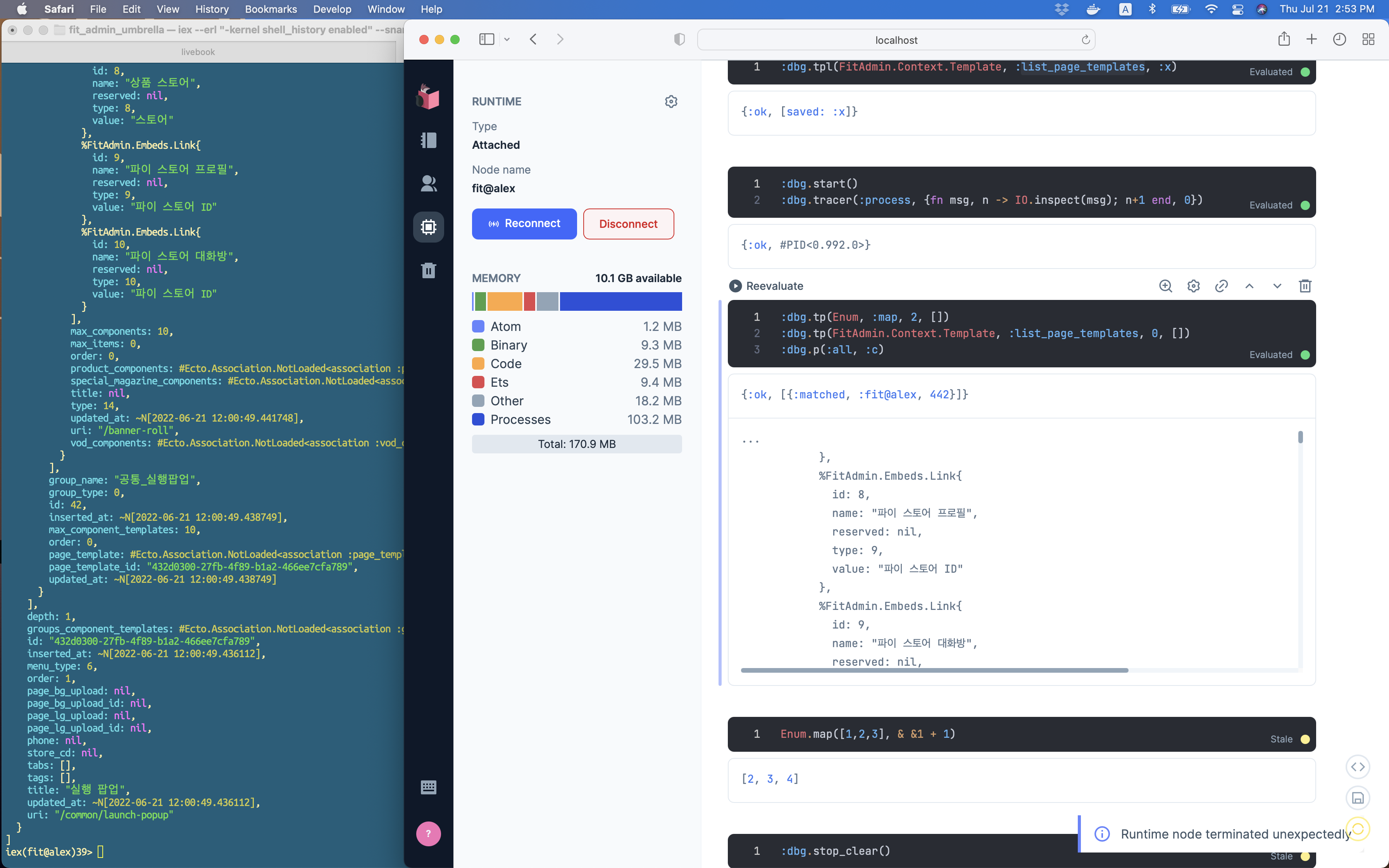Move cell up with chevron arrow
1389x868 pixels.
point(1249,286)
